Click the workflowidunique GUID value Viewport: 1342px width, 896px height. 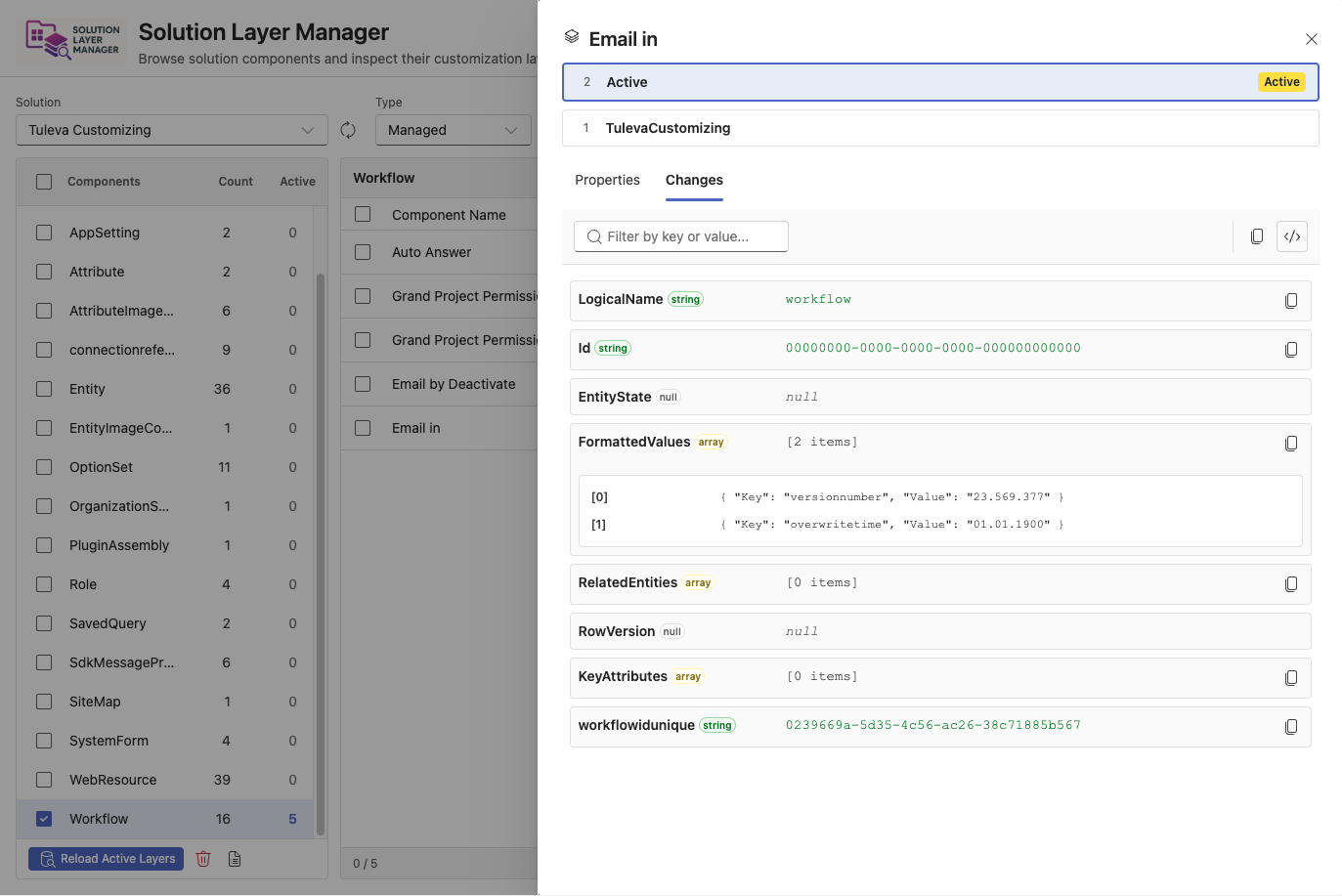pyautogui.click(x=933, y=725)
